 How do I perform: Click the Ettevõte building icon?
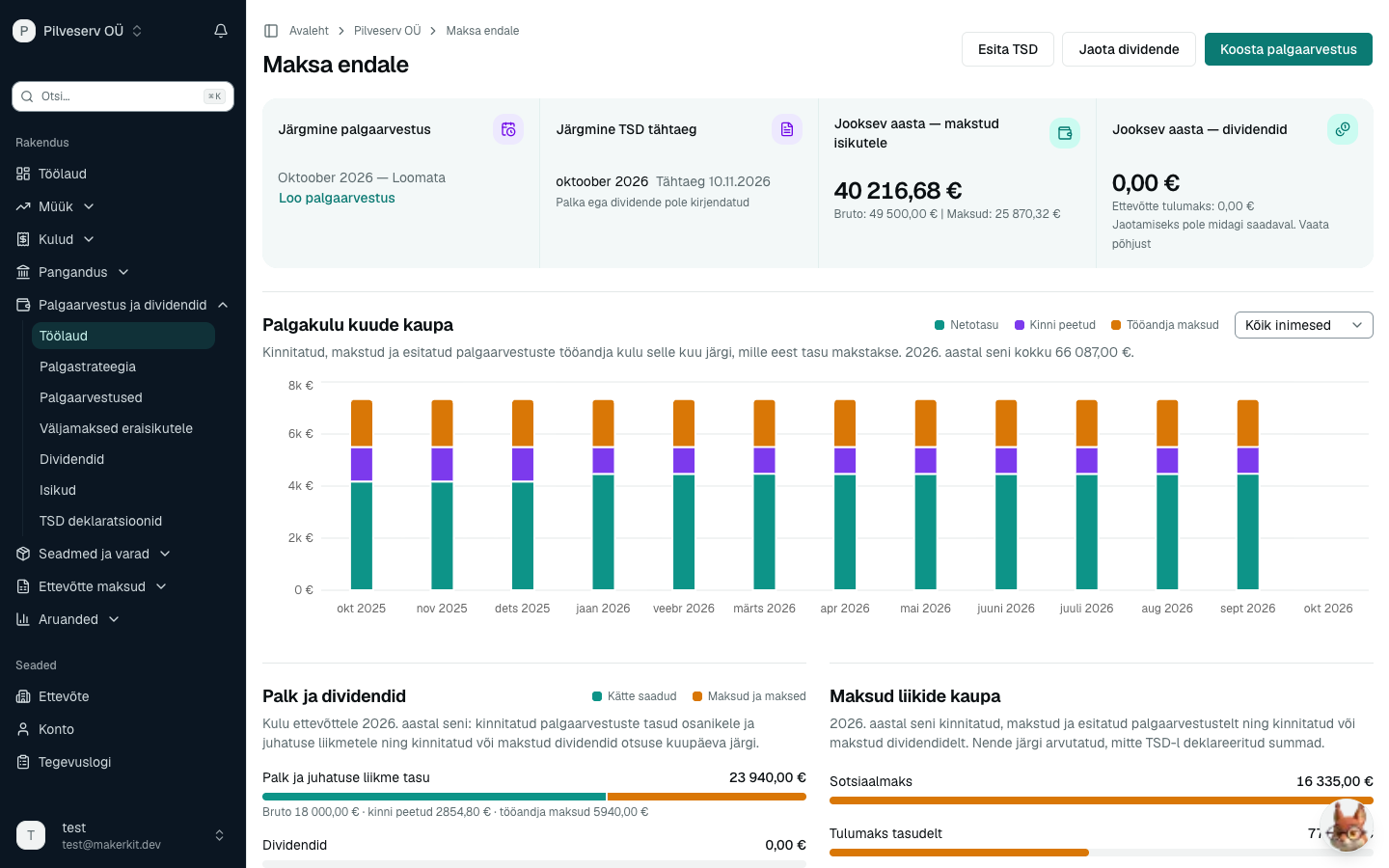pos(23,696)
